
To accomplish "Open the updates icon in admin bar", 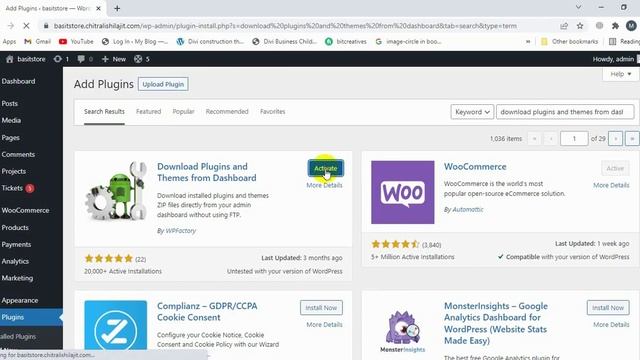I will pyautogui.click(x=58, y=59).
